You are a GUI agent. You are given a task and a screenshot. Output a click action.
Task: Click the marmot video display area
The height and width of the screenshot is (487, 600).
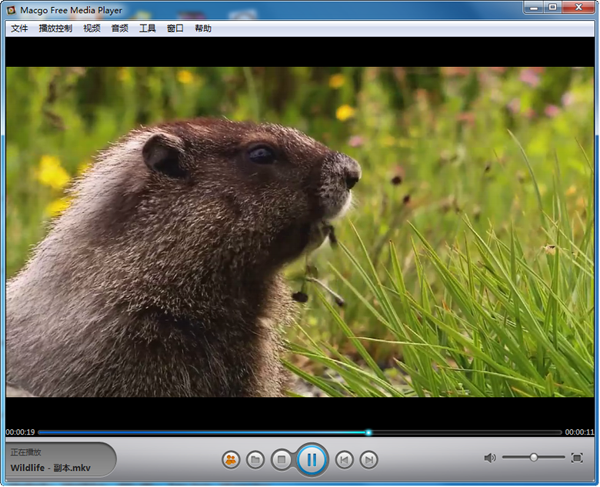298,231
